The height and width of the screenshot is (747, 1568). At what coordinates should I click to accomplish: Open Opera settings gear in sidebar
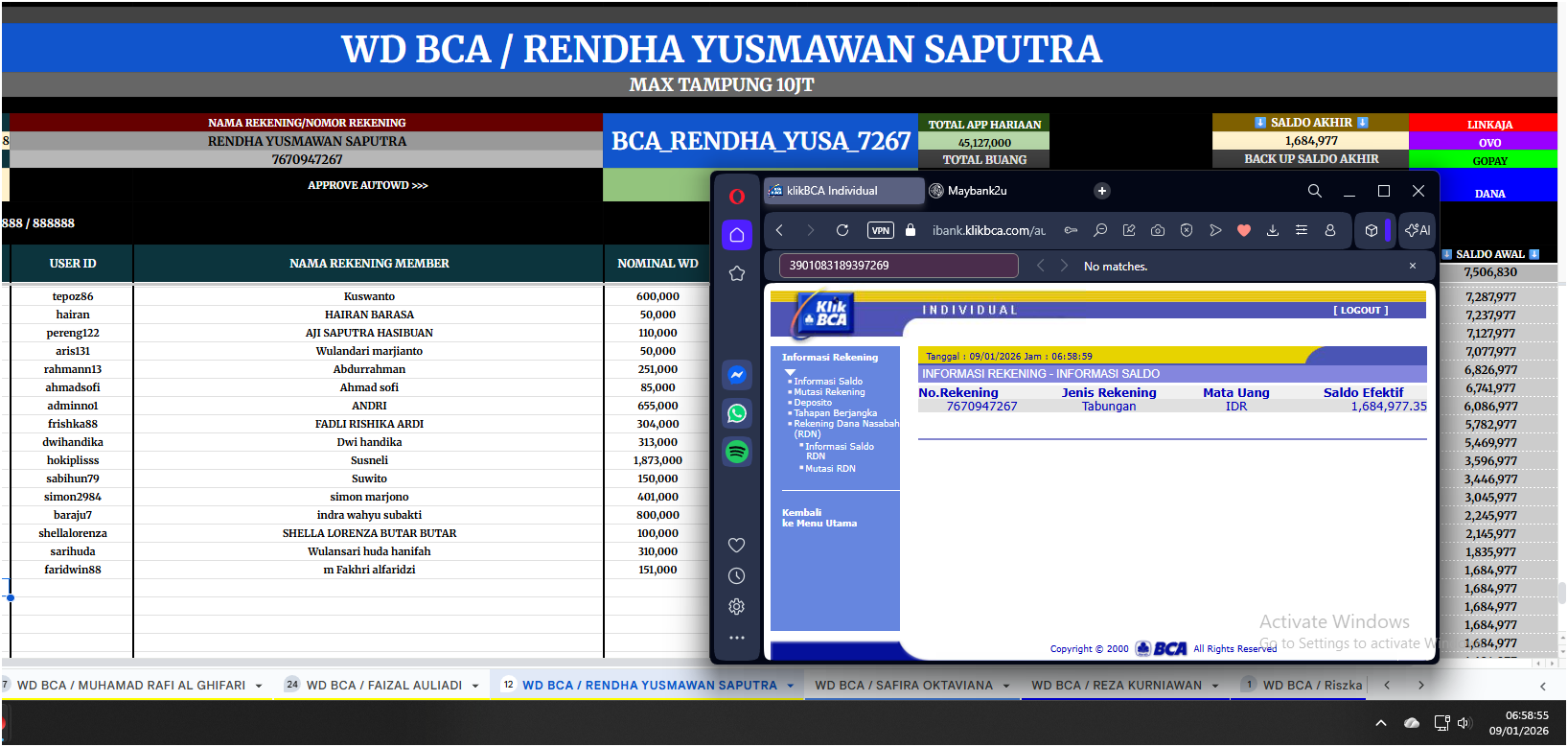coord(737,606)
